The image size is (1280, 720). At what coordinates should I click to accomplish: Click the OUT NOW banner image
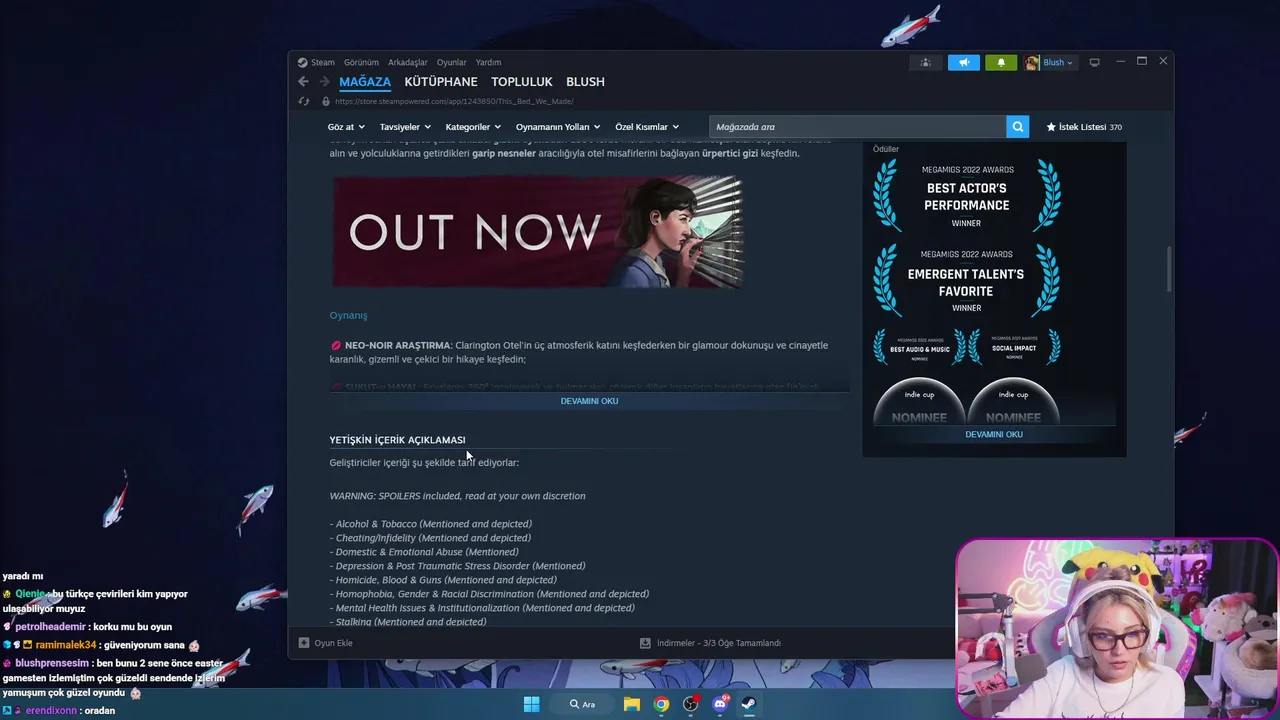[538, 232]
